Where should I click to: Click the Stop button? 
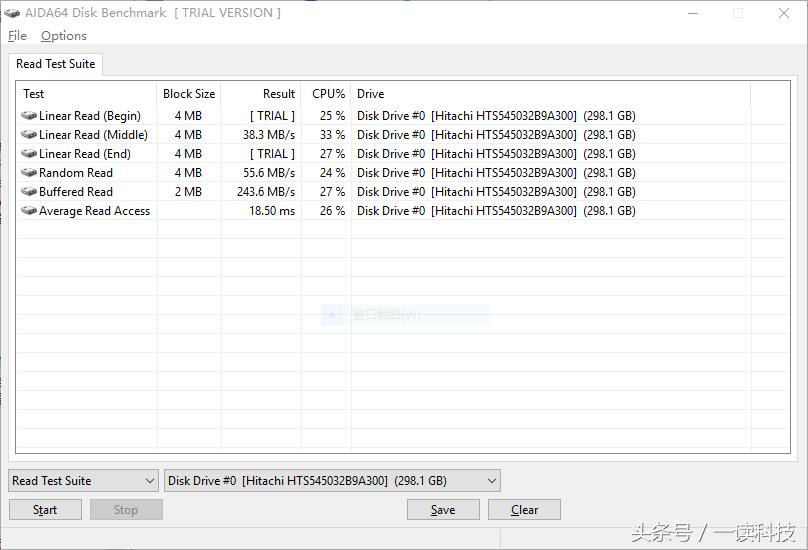[x=126, y=510]
